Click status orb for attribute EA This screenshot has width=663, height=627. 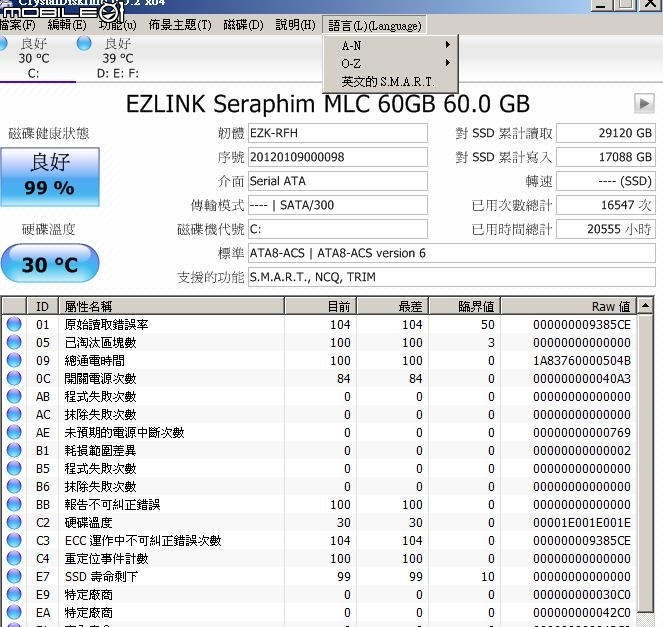14,612
